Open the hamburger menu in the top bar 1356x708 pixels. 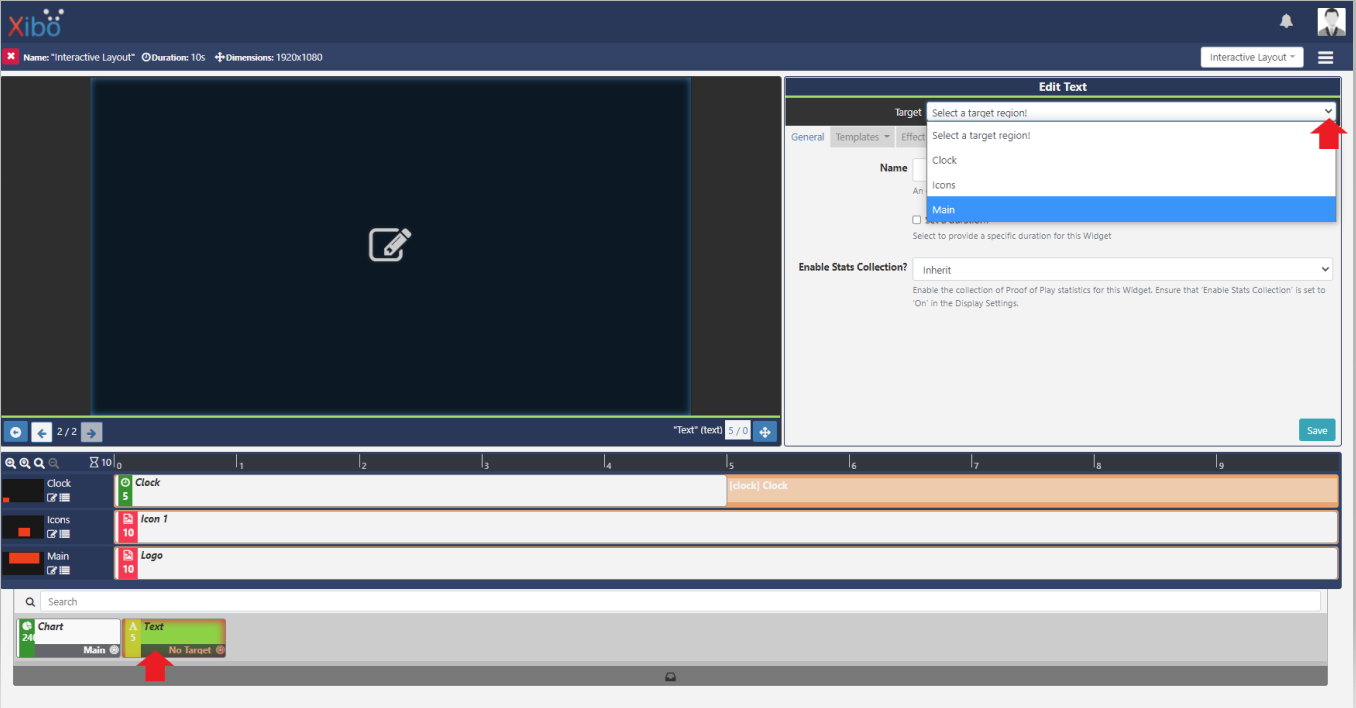[1325, 58]
